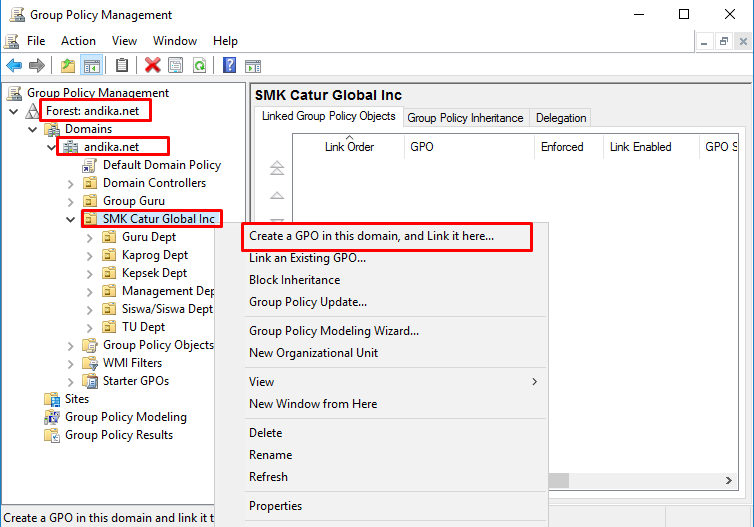Open the Window menu
This screenshot has height=527, width=754.
(175, 41)
